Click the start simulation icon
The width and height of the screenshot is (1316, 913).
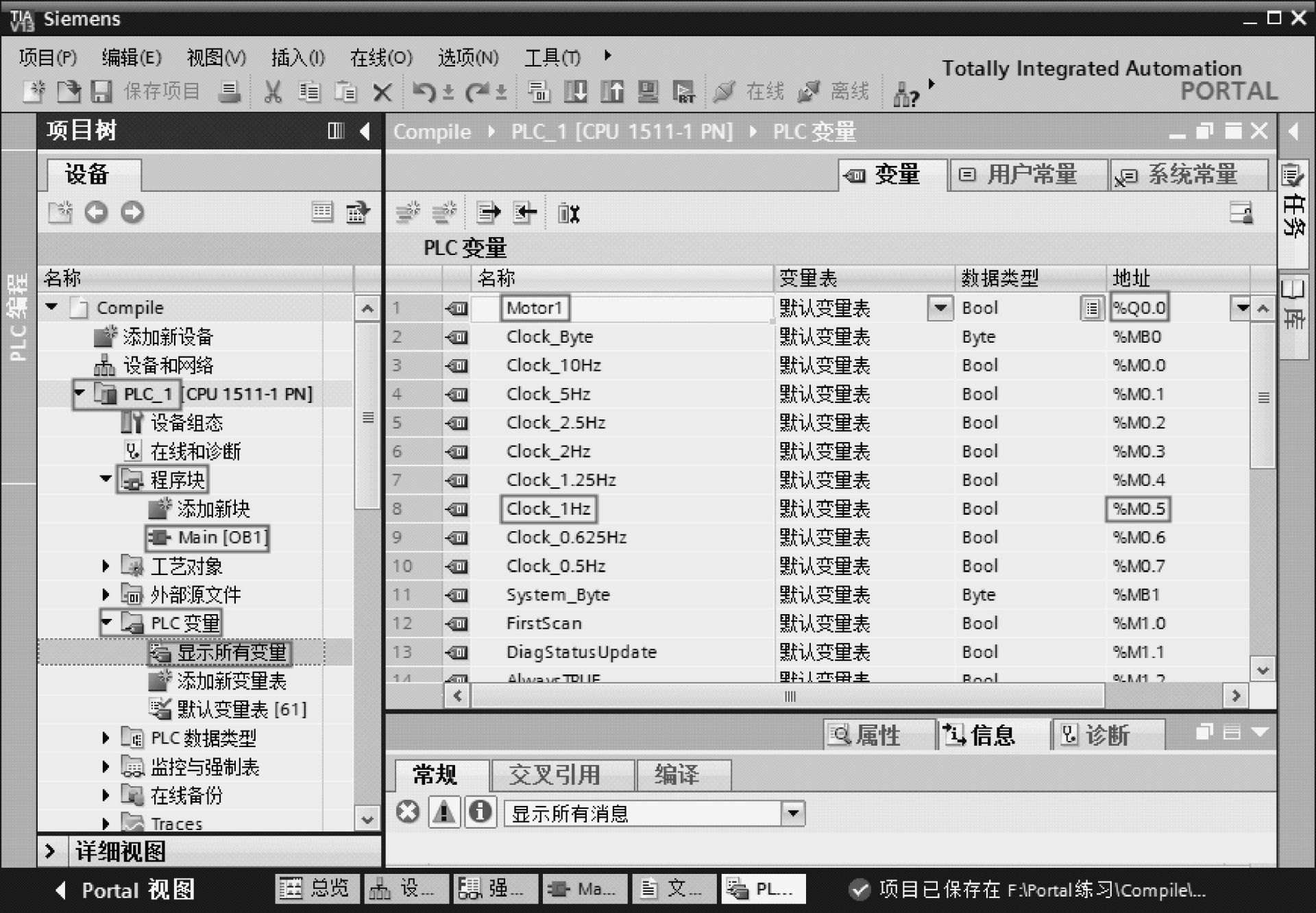click(648, 91)
